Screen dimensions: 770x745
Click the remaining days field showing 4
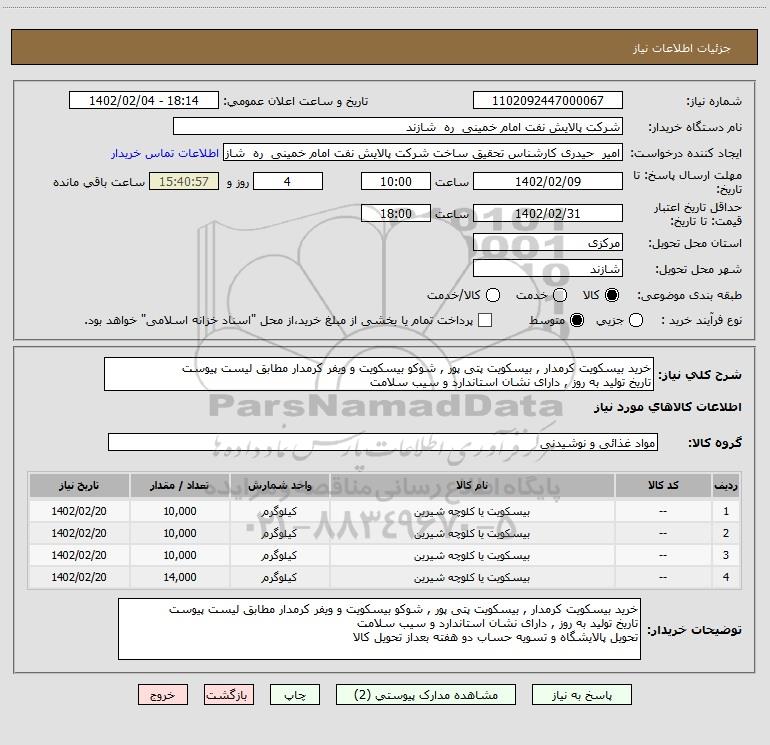click(x=288, y=181)
